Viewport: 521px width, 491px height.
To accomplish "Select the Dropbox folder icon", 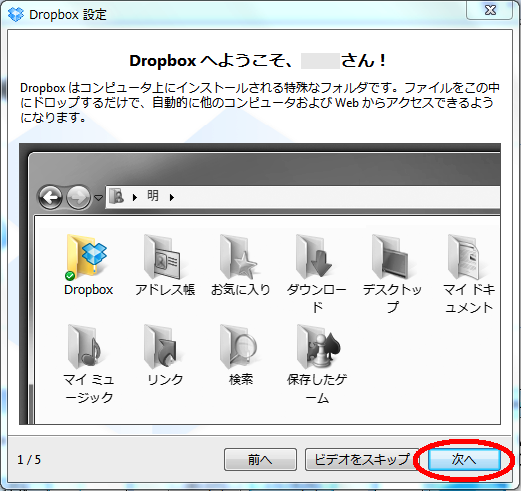I will (87, 257).
